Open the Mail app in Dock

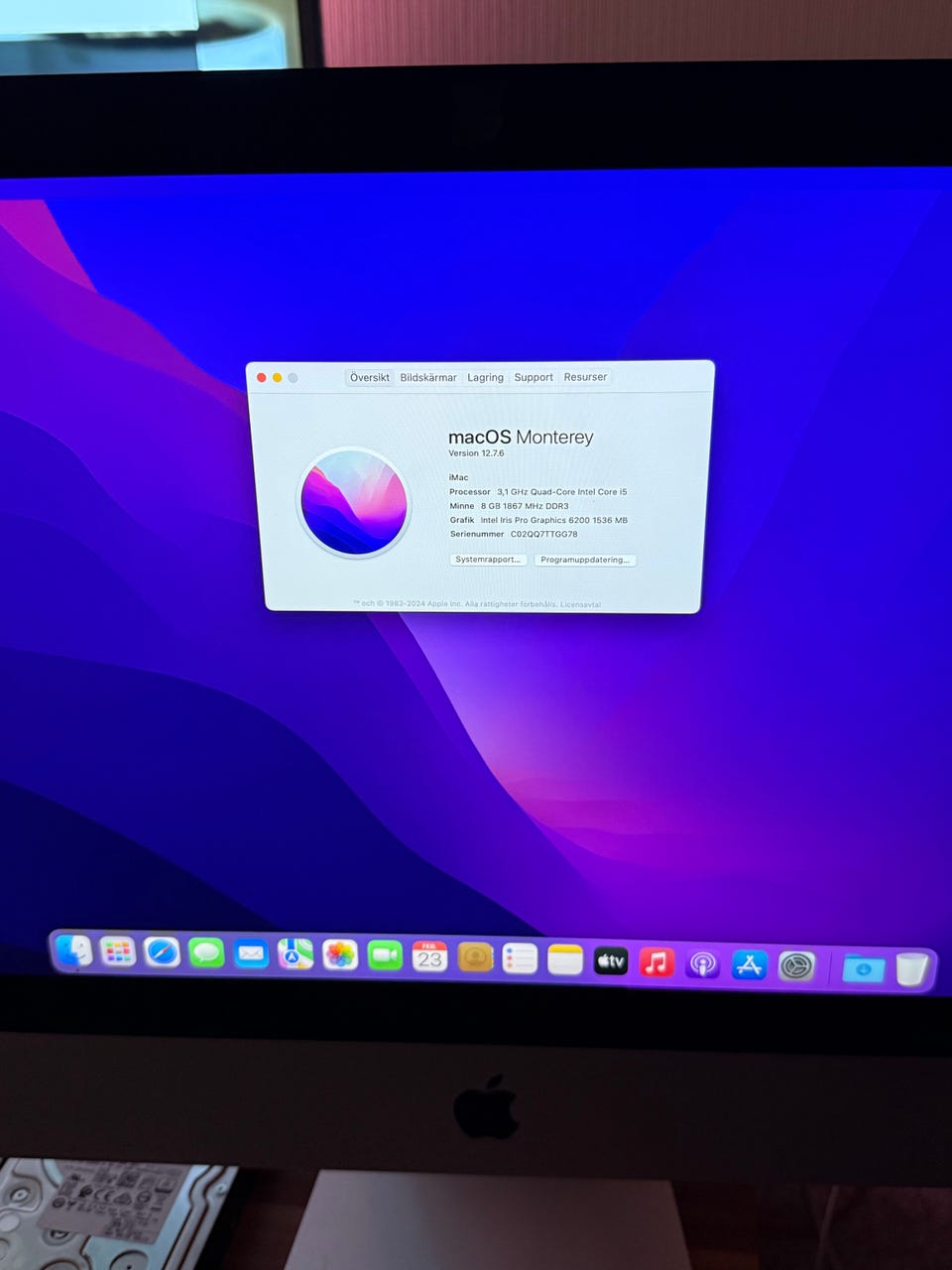(251, 954)
